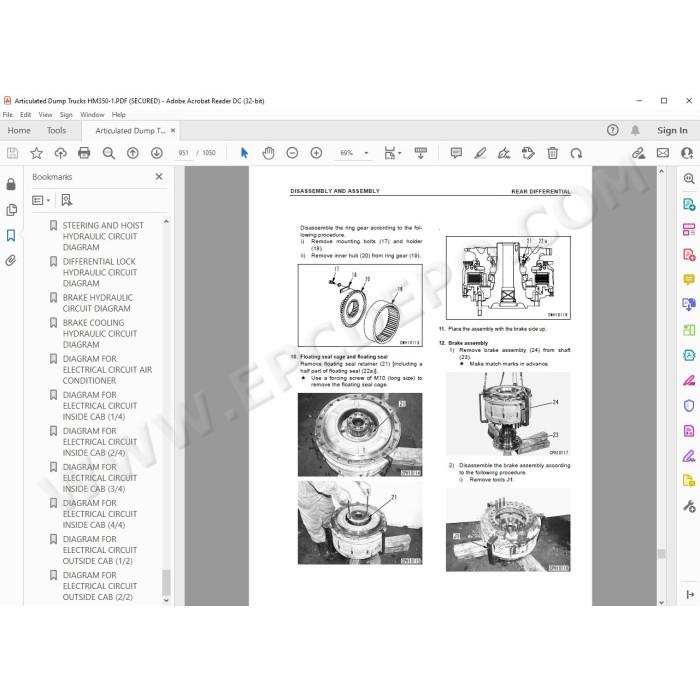Open the Export PDF tool in right pane
The image size is (700, 700).
point(689,204)
